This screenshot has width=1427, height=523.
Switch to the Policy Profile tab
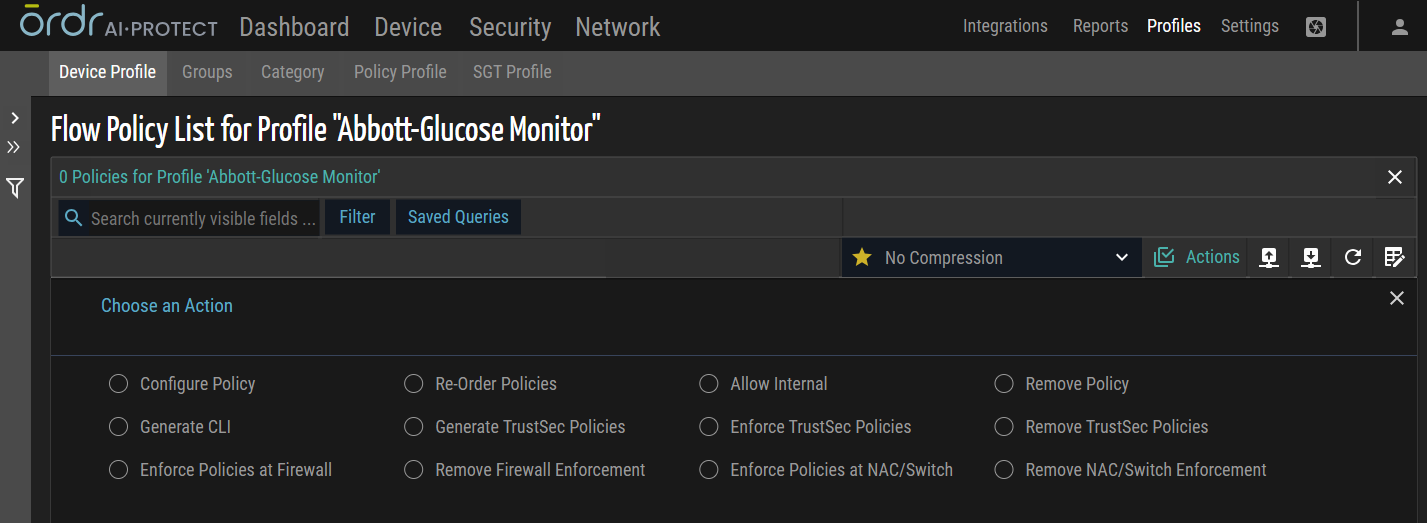point(400,72)
